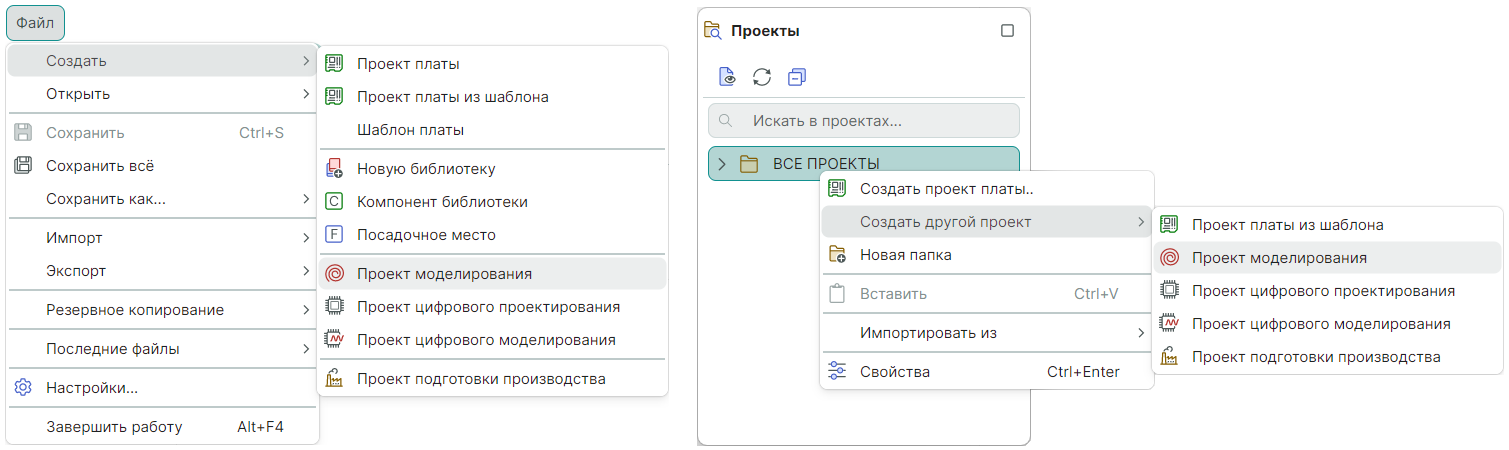Choose Новая папка context entry
Viewport: 1509px width, 450px height.
pyautogui.click(x=987, y=255)
